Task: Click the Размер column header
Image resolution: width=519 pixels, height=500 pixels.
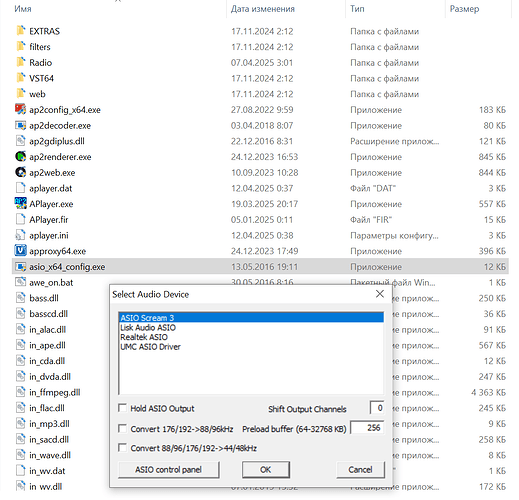Action: pyautogui.click(x=464, y=9)
